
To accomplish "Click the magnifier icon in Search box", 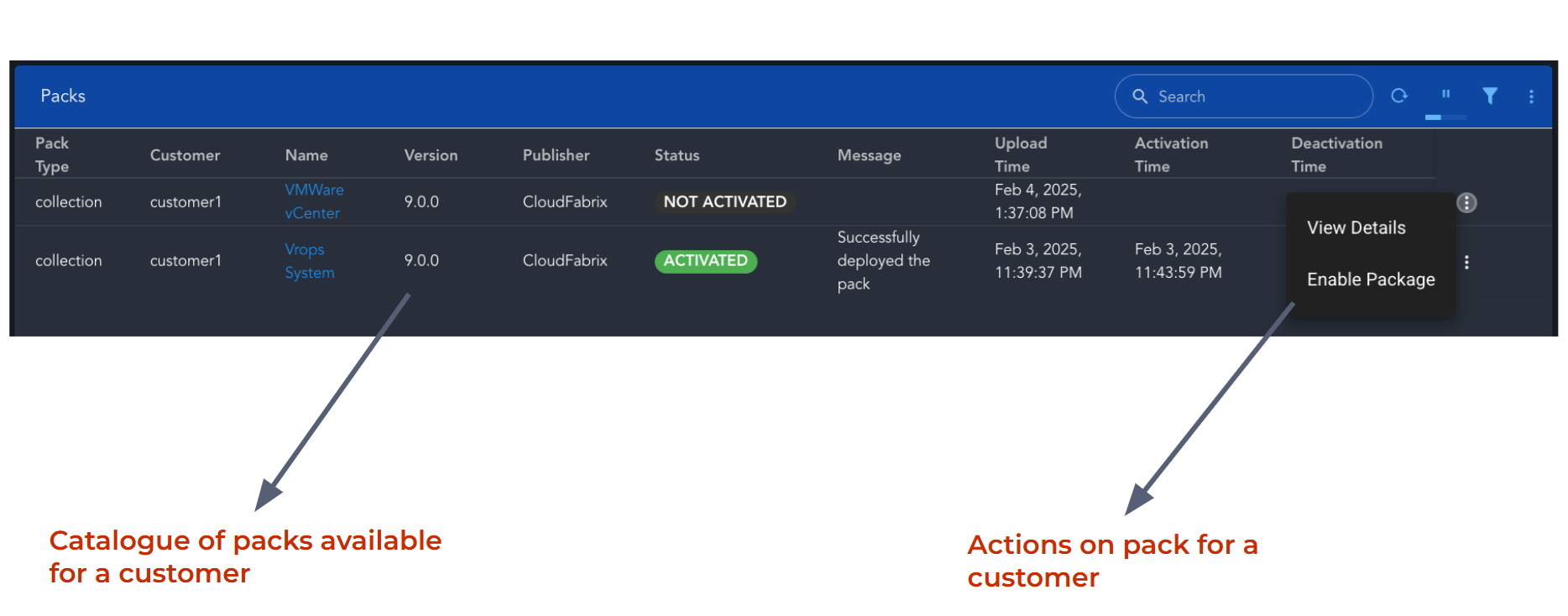I will pos(1140,97).
